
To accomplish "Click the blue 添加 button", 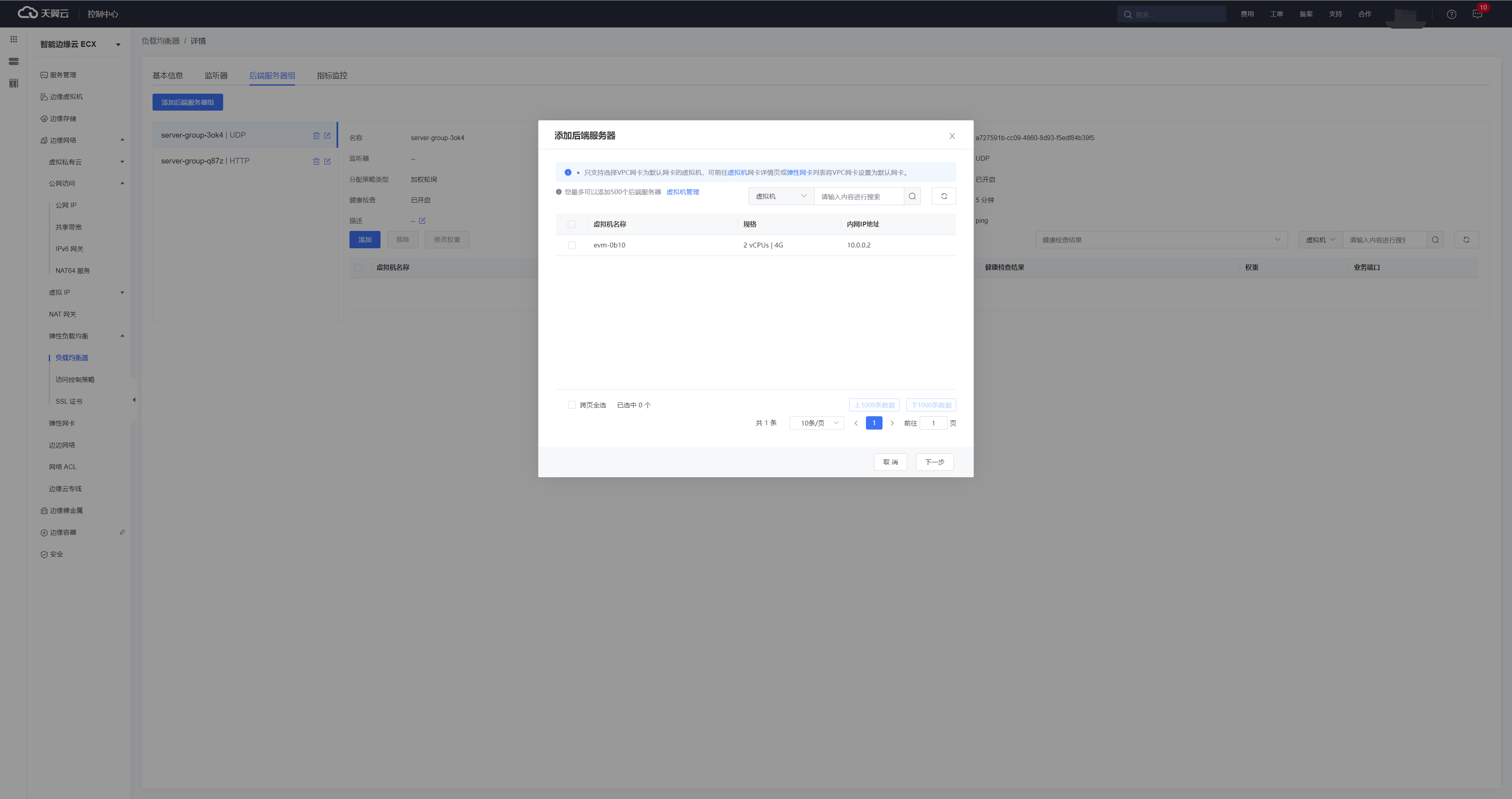I will (x=365, y=239).
